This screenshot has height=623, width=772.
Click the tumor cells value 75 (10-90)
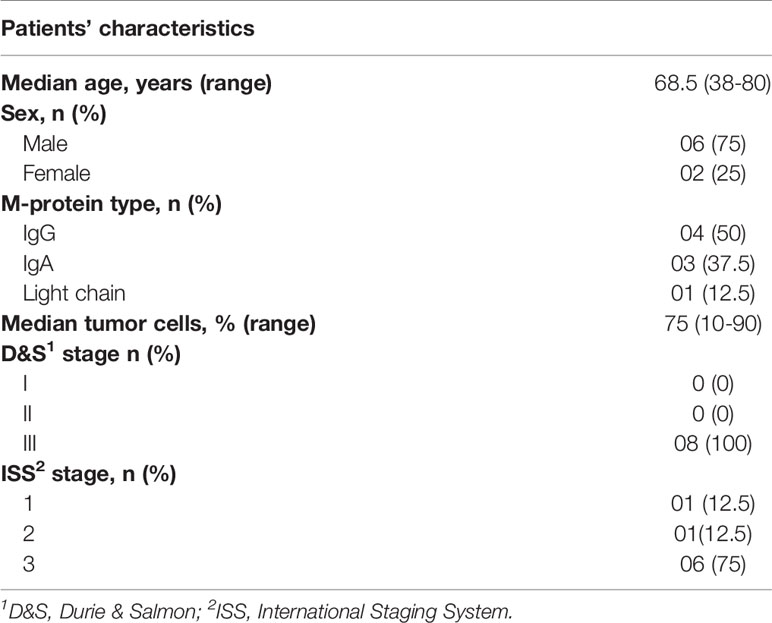click(x=713, y=324)
